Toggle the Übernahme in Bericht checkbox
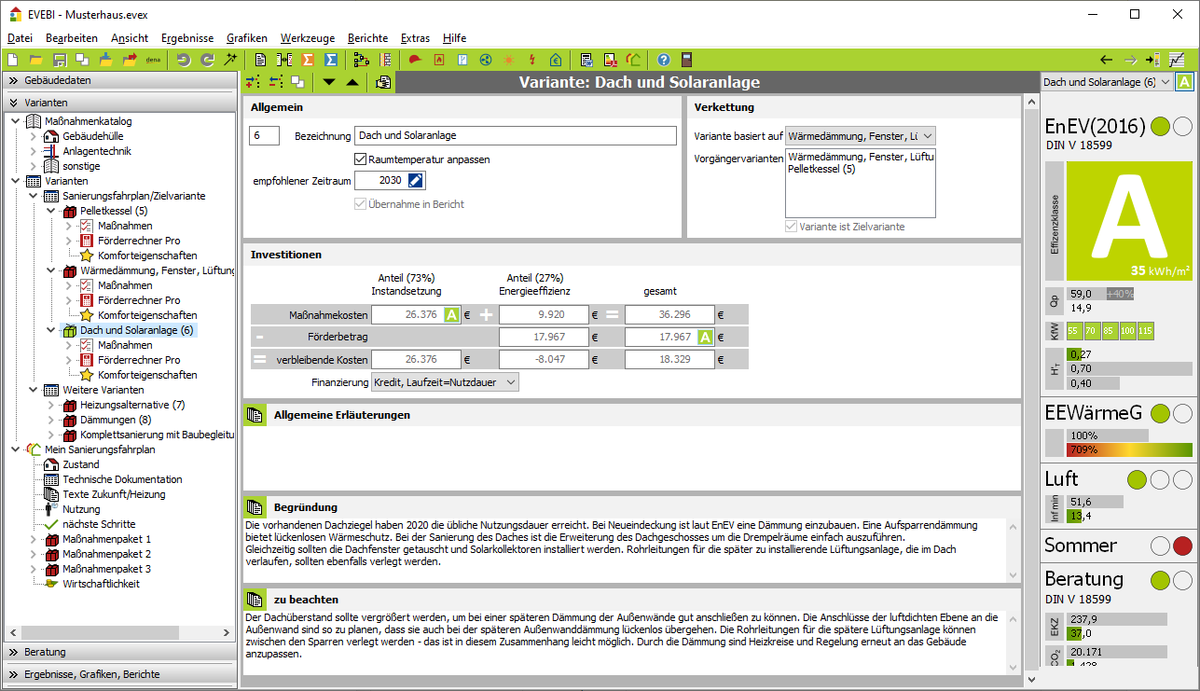1200x691 pixels. click(x=361, y=204)
